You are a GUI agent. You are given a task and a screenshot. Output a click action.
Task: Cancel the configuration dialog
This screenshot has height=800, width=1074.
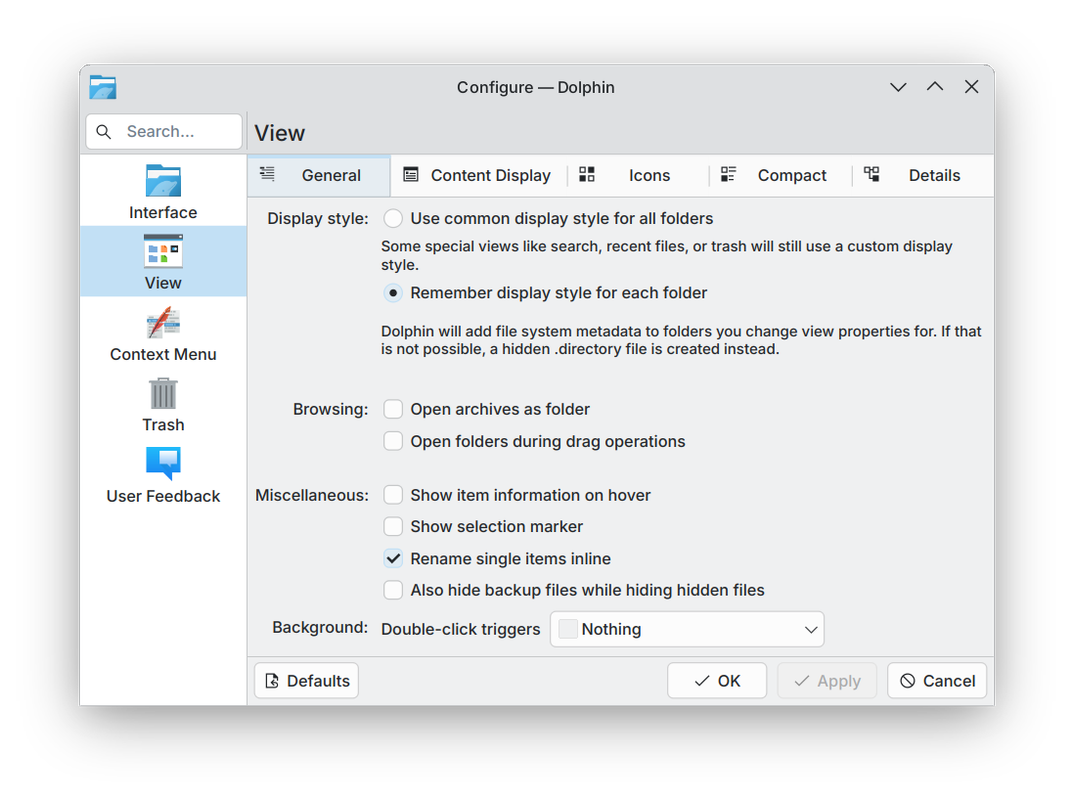coord(937,681)
